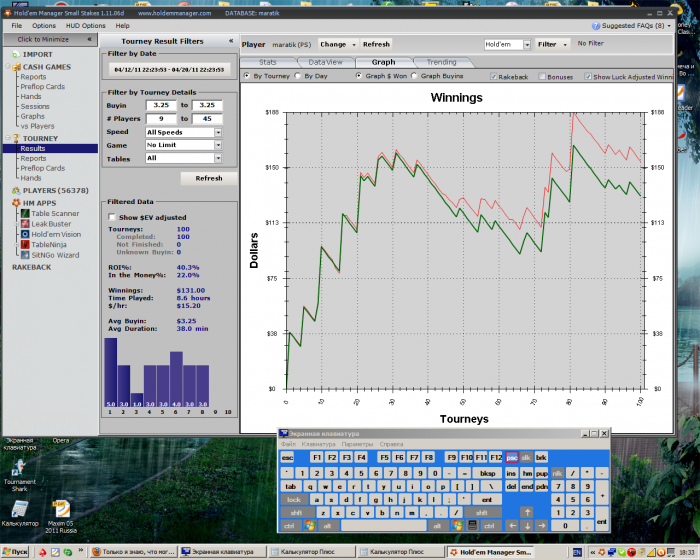700x560 pixels.
Task: Select Sessions under Cash Games
Action: coord(35,106)
